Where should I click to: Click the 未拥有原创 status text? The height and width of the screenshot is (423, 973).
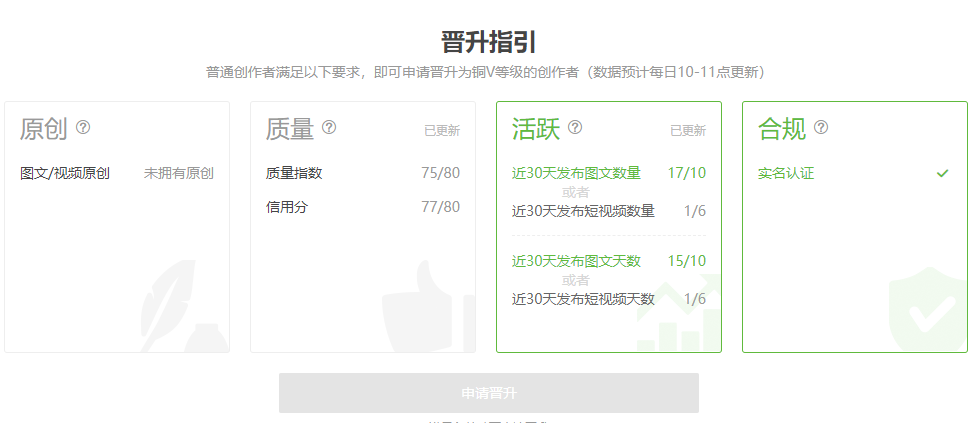click(179, 173)
